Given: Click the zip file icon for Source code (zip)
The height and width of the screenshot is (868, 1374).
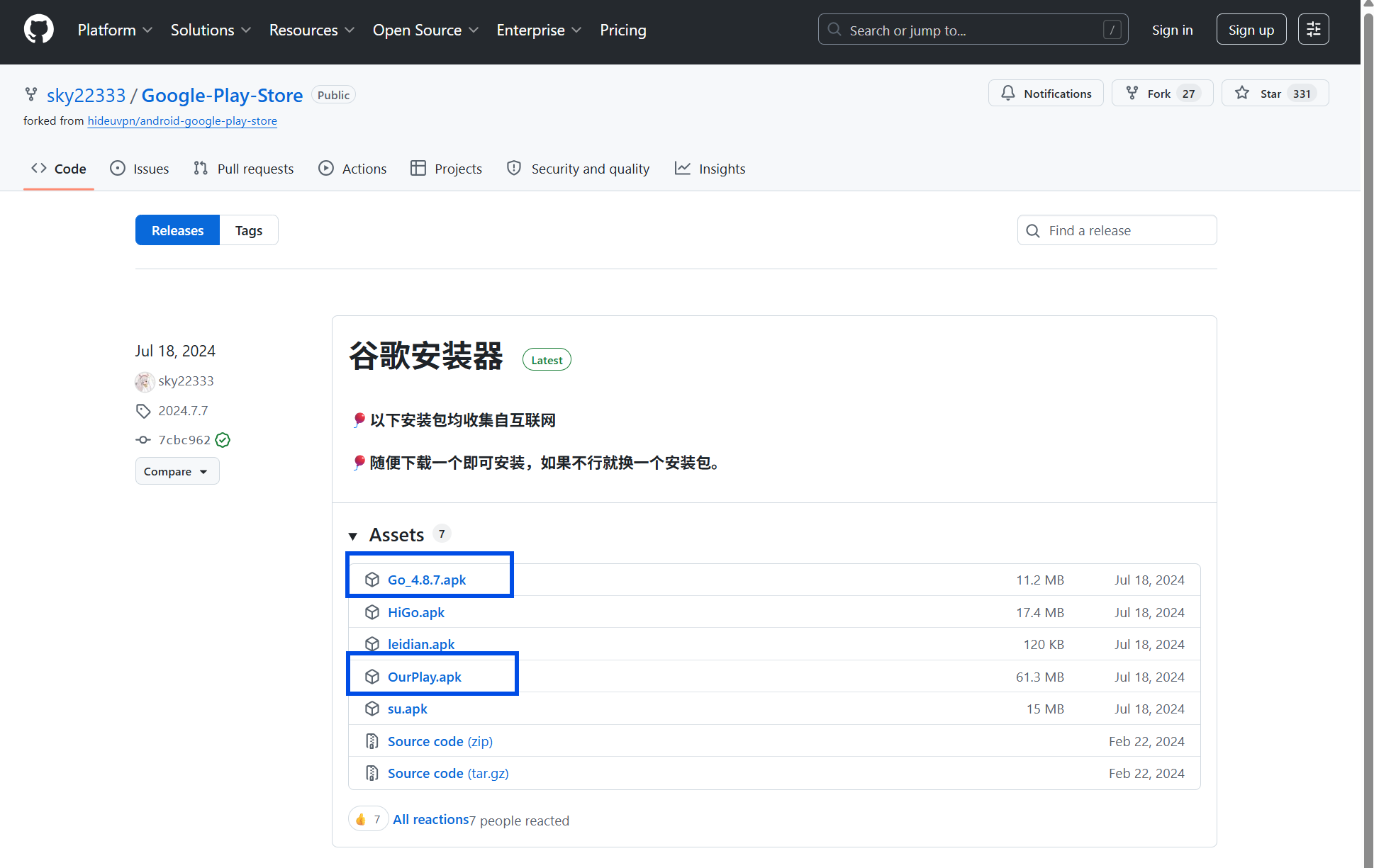Looking at the screenshot, I should (x=372, y=741).
